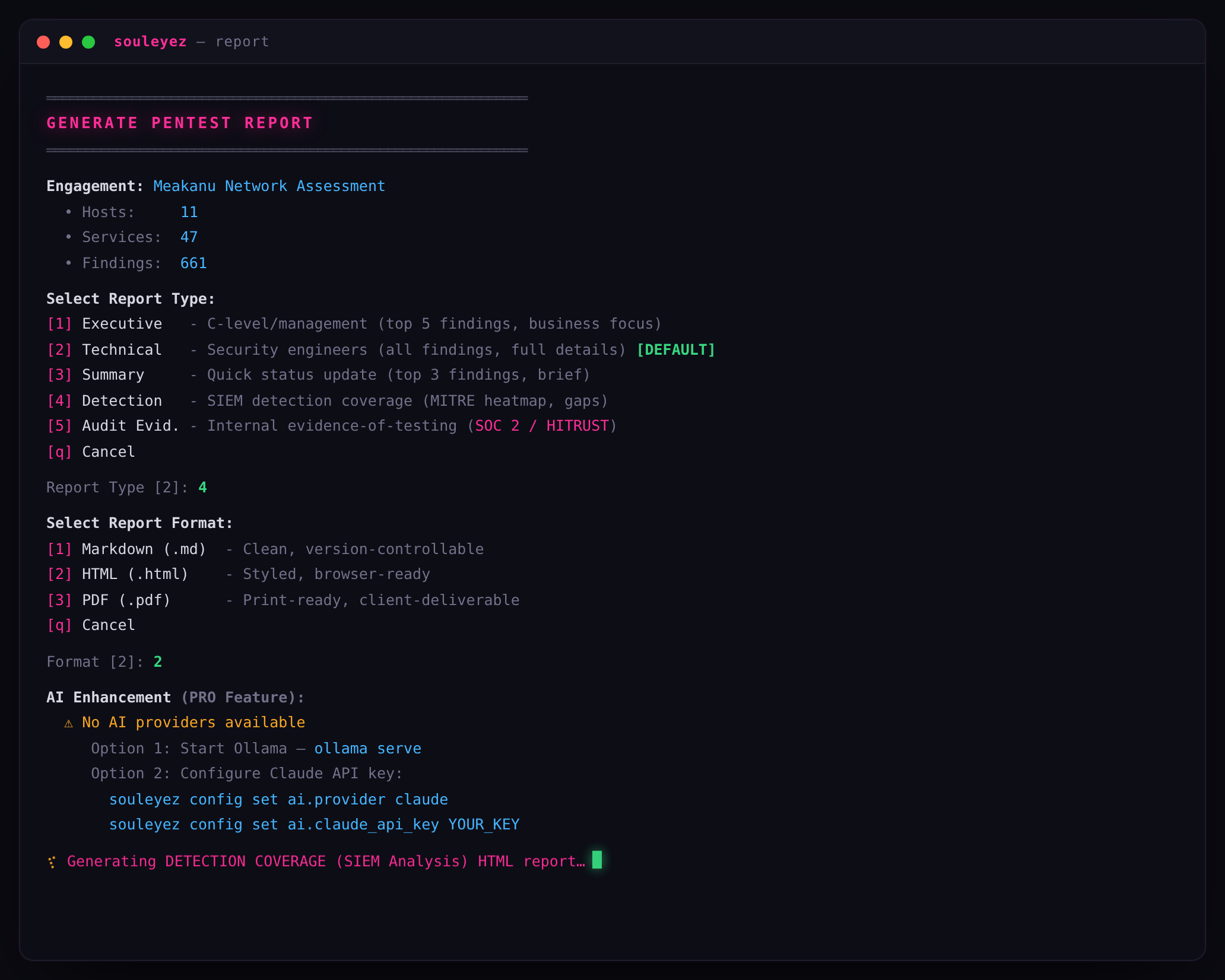Click 'Option 1: Start Ollama' text
The height and width of the screenshot is (980, 1225).
pos(189,749)
